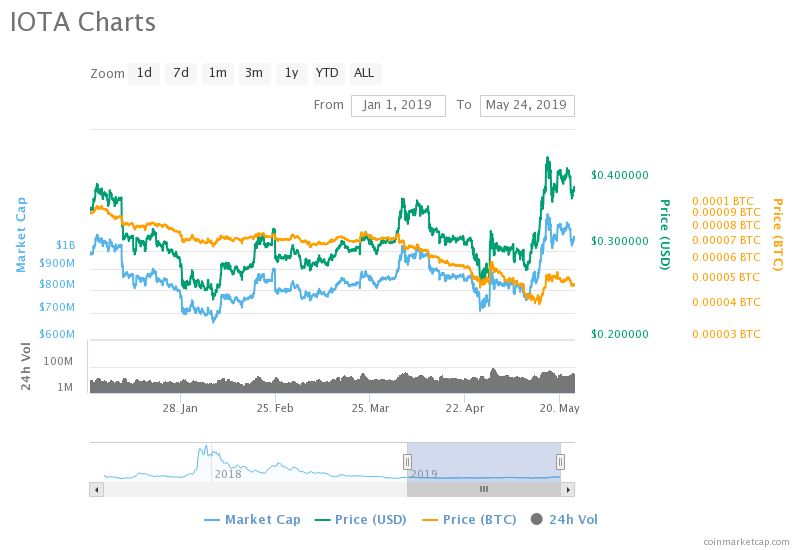Viewport: 800px width, 550px height.
Task: Click the navigator scrollbar right arrow
Action: 568,489
